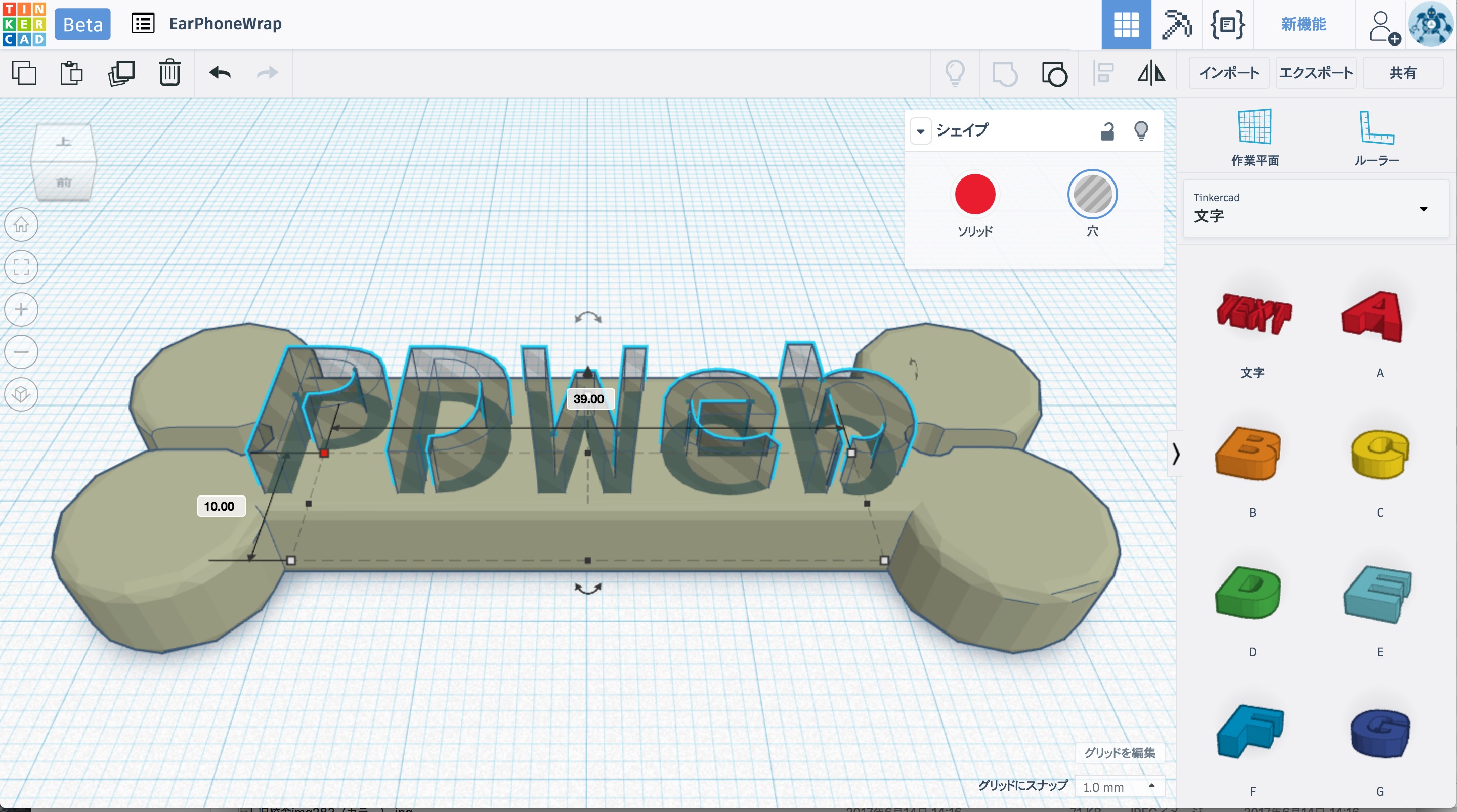Collapse the シェイプ panel arrow
Image resolution: width=1457 pixels, height=812 pixels.
click(x=920, y=131)
